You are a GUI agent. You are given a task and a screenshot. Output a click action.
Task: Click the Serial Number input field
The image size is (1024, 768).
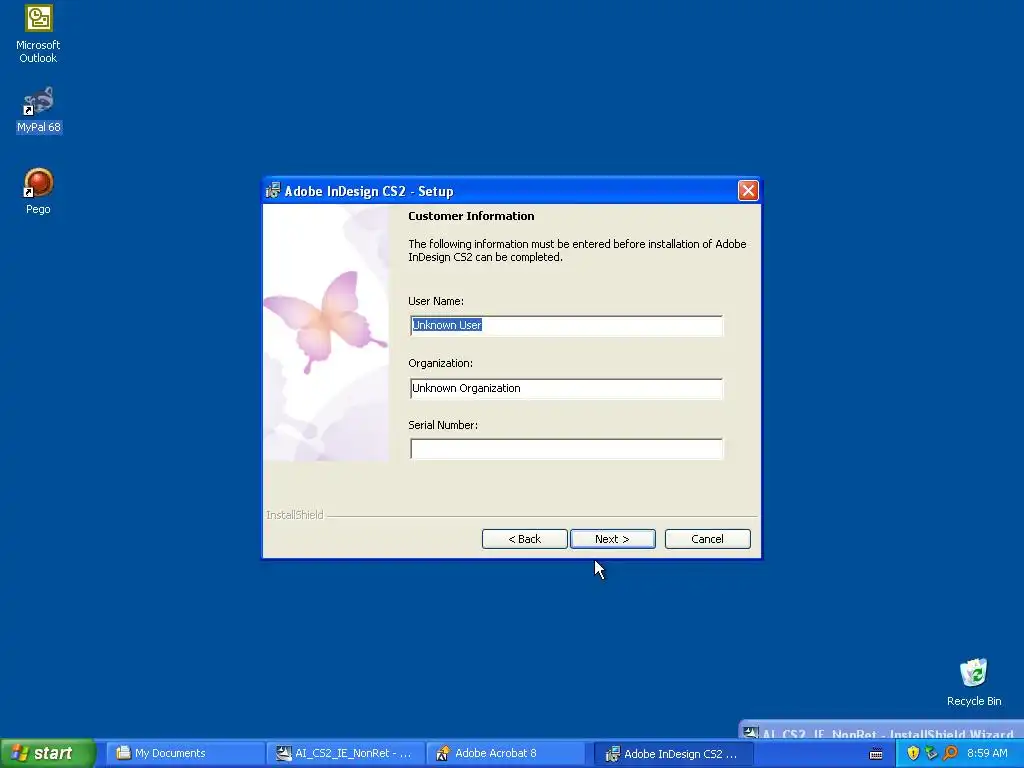tap(566, 449)
